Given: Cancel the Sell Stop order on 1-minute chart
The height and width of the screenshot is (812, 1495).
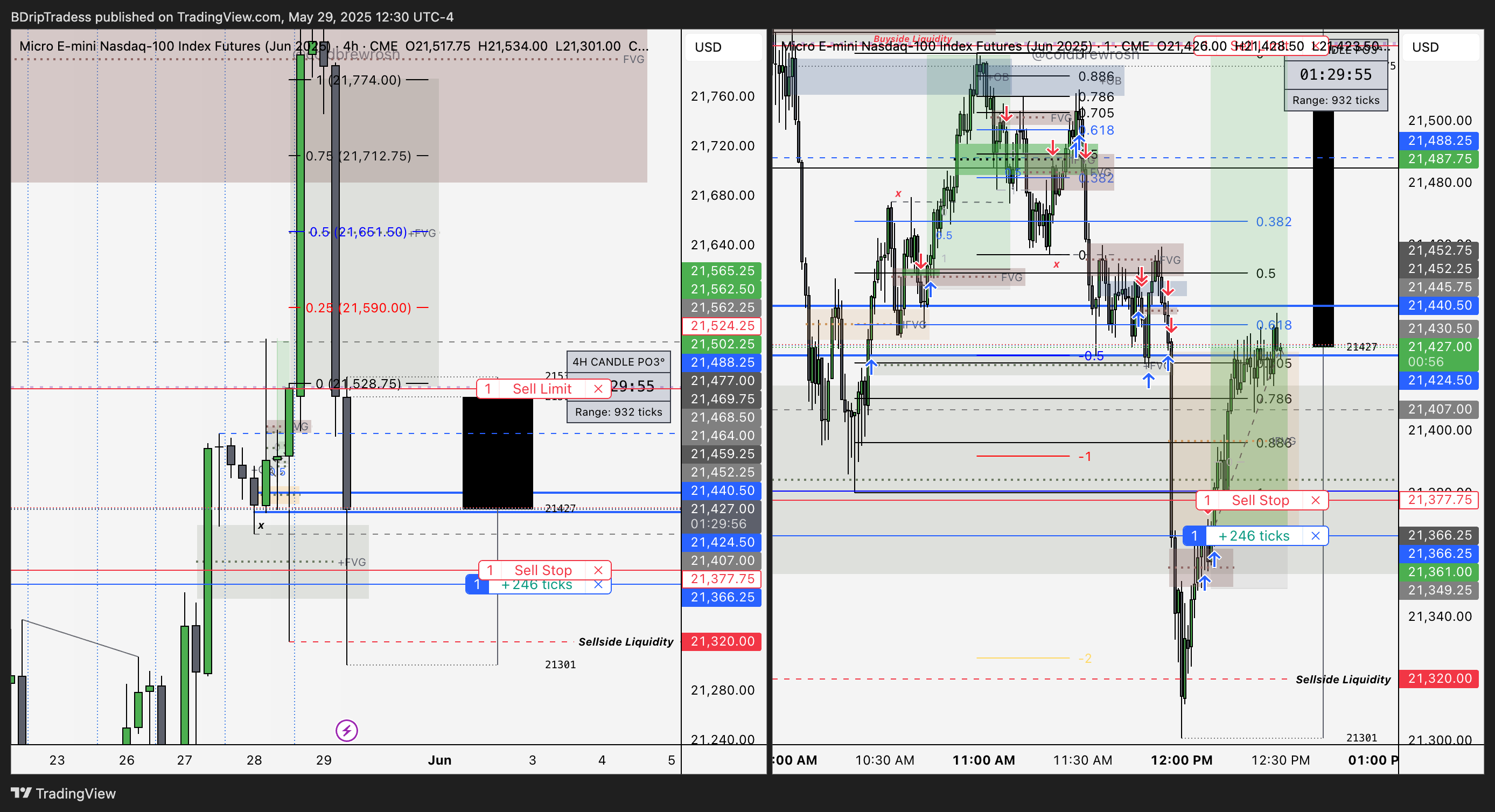Looking at the screenshot, I should click(1316, 500).
